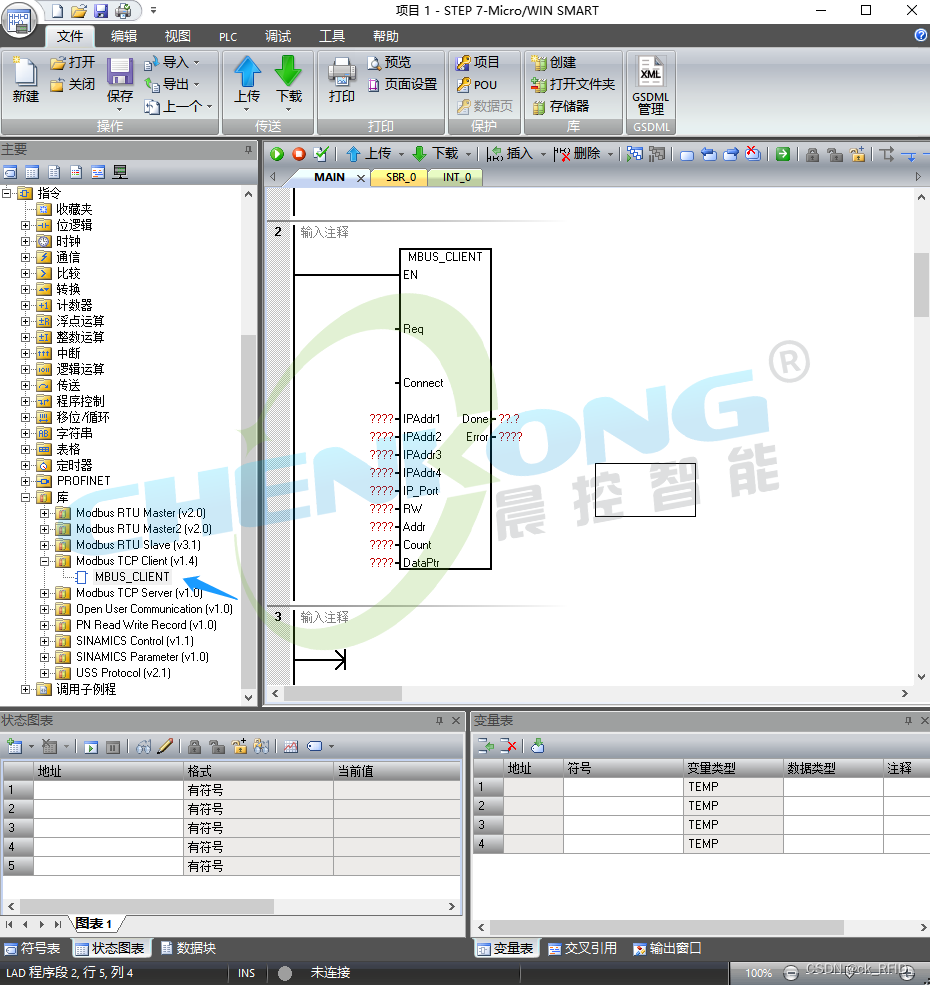Expand the 位逻辑 tree node

(x=25, y=225)
